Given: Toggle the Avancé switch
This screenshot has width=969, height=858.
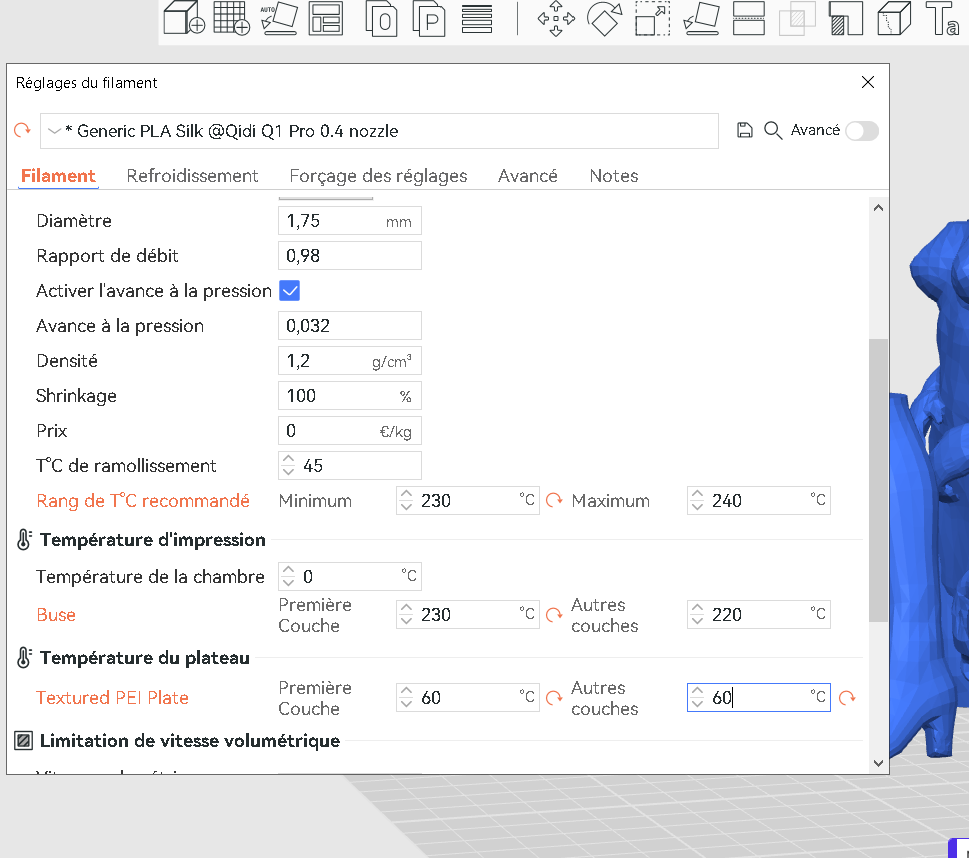Looking at the screenshot, I should pyautogui.click(x=862, y=131).
